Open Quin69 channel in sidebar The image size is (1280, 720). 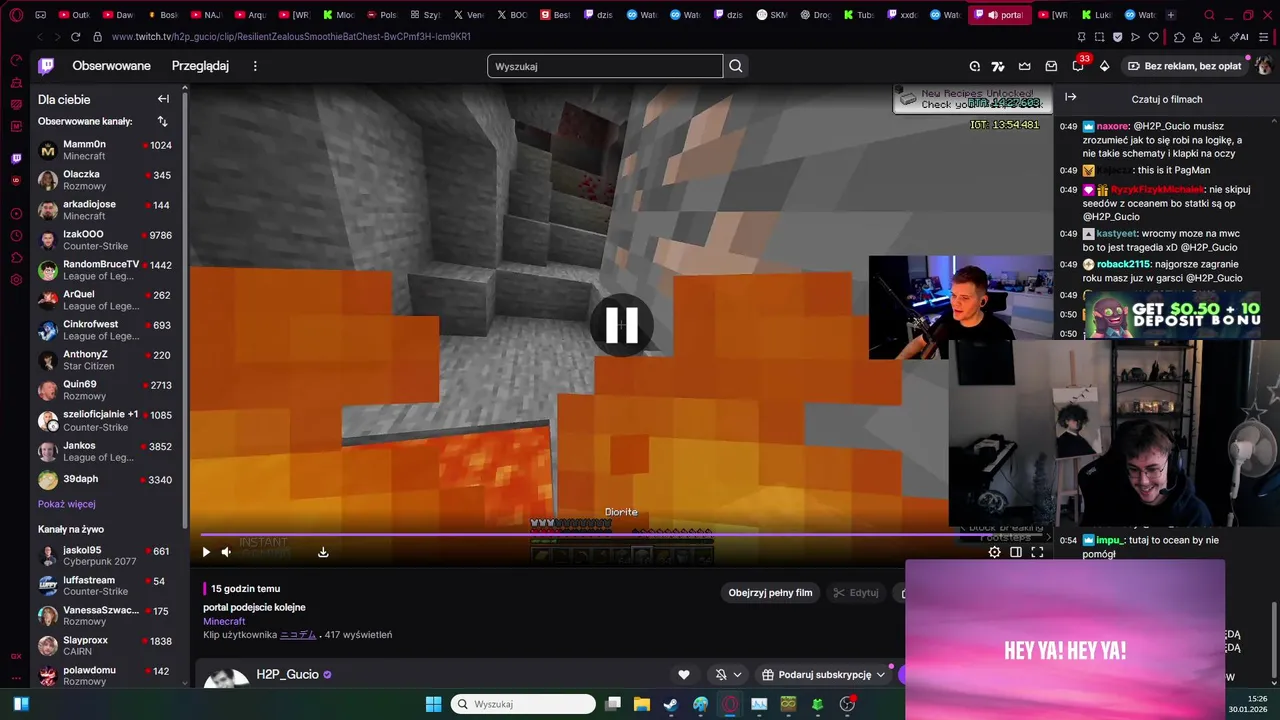tap(105, 390)
